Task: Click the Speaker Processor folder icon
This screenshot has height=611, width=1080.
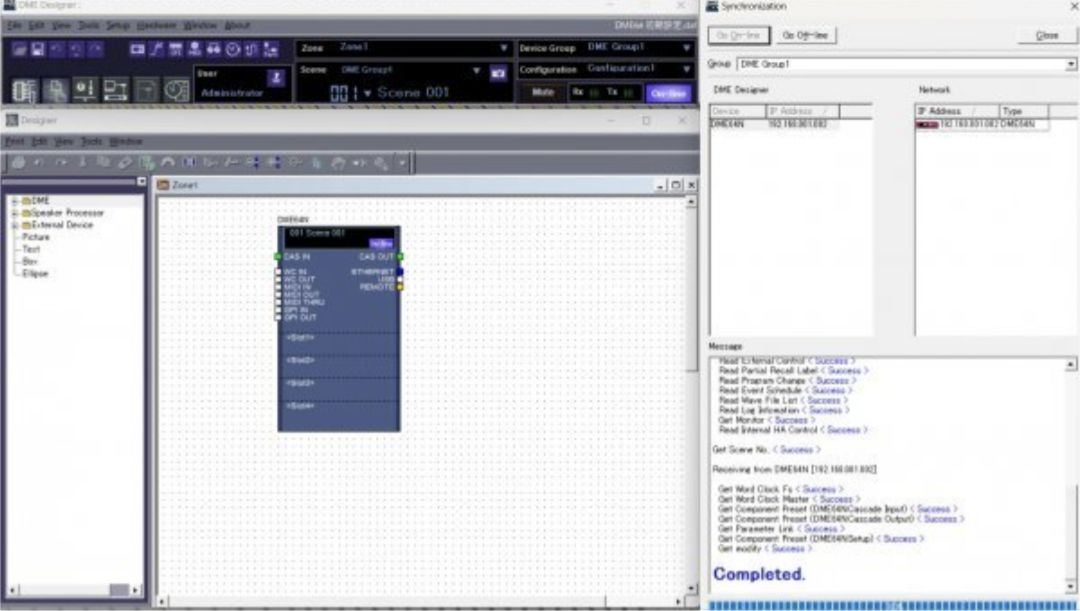Action: [x=26, y=213]
